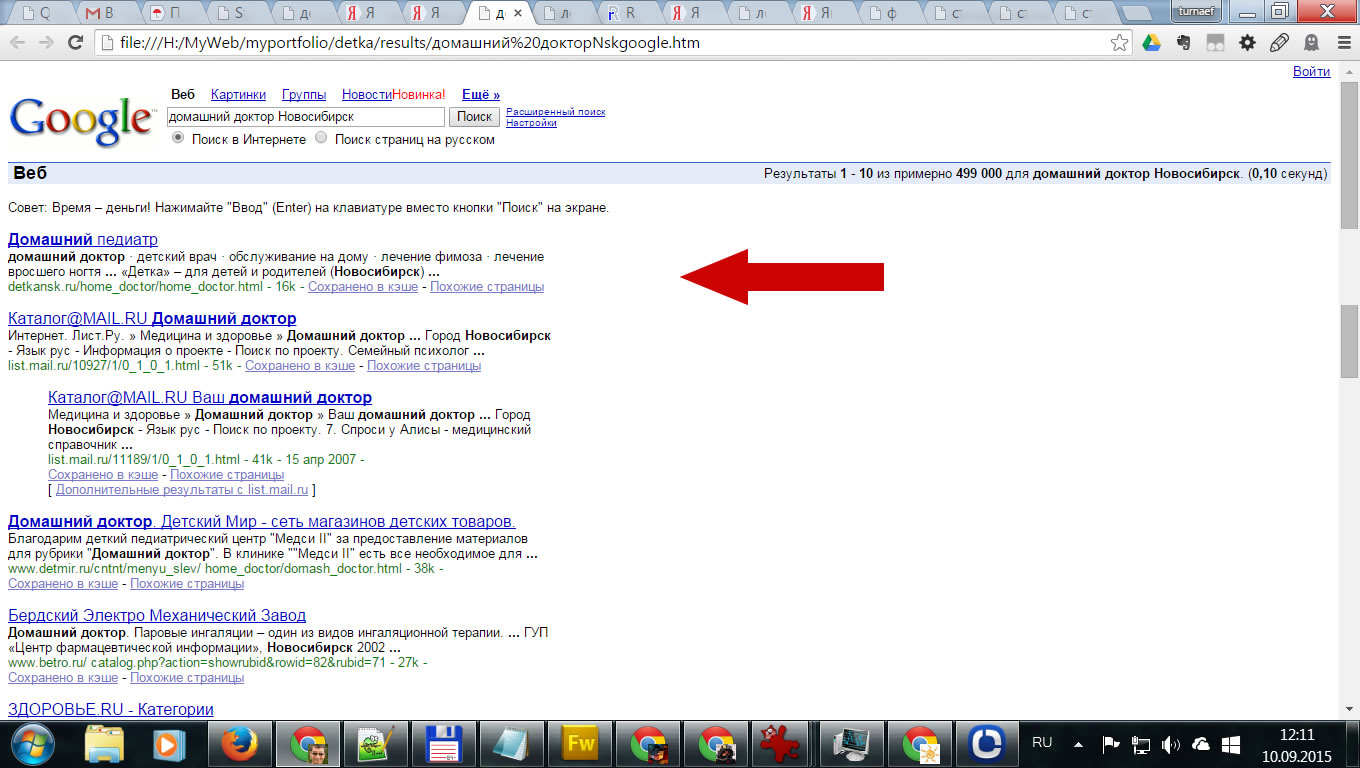Click the Action Center flag tray icon
1360x768 pixels.
click(1110, 744)
